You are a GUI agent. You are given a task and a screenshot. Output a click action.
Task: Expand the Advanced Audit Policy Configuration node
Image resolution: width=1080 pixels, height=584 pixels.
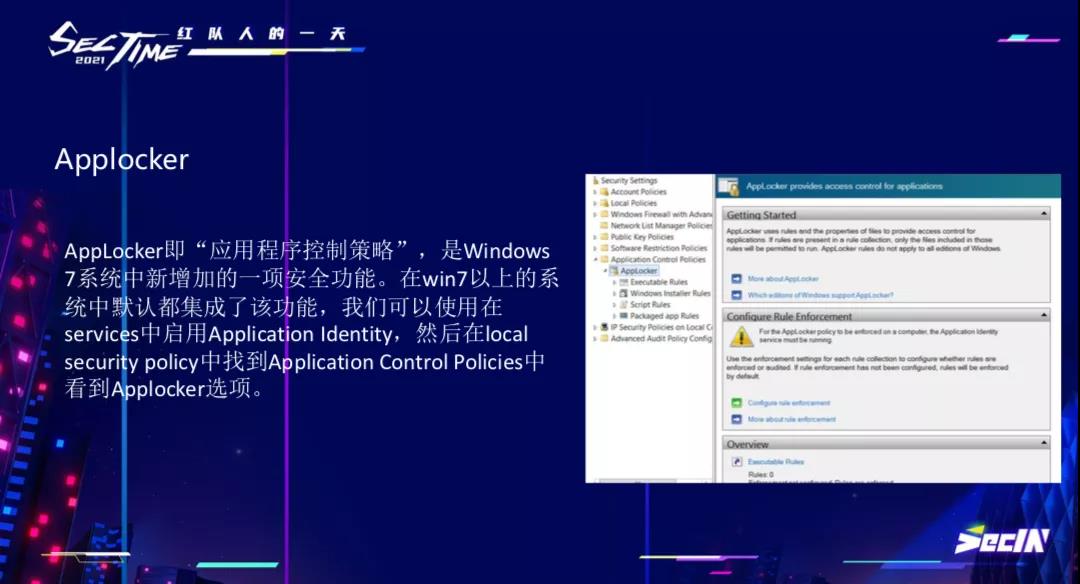coord(594,338)
